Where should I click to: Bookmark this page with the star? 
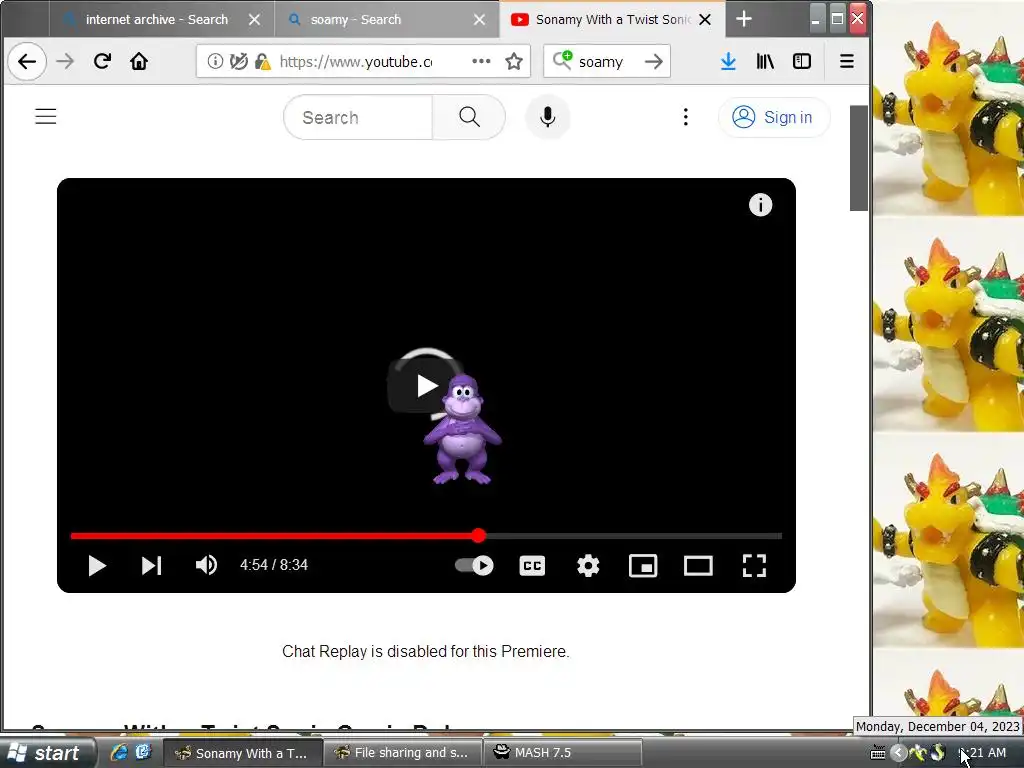[x=514, y=61]
